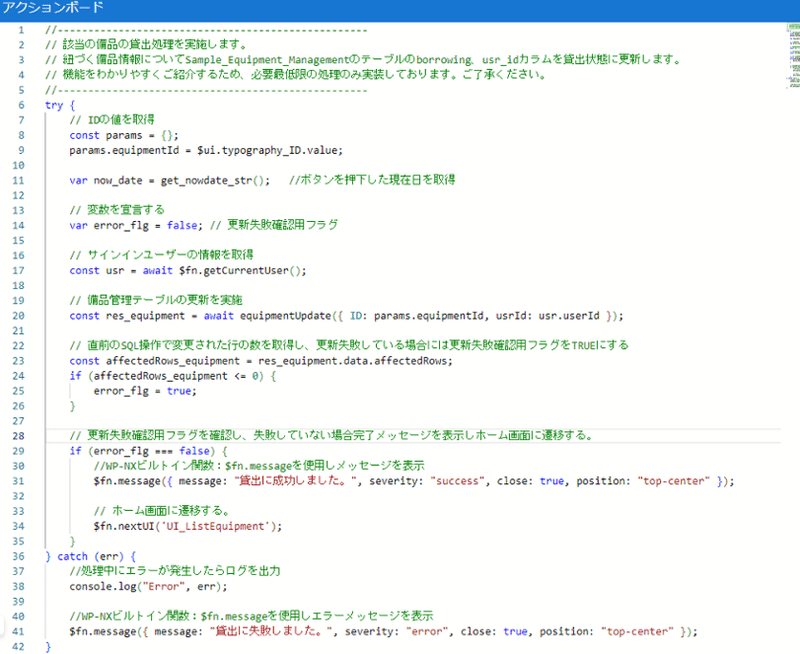Click 'console.log' on line 38

pyautogui.click(x=101, y=586)
